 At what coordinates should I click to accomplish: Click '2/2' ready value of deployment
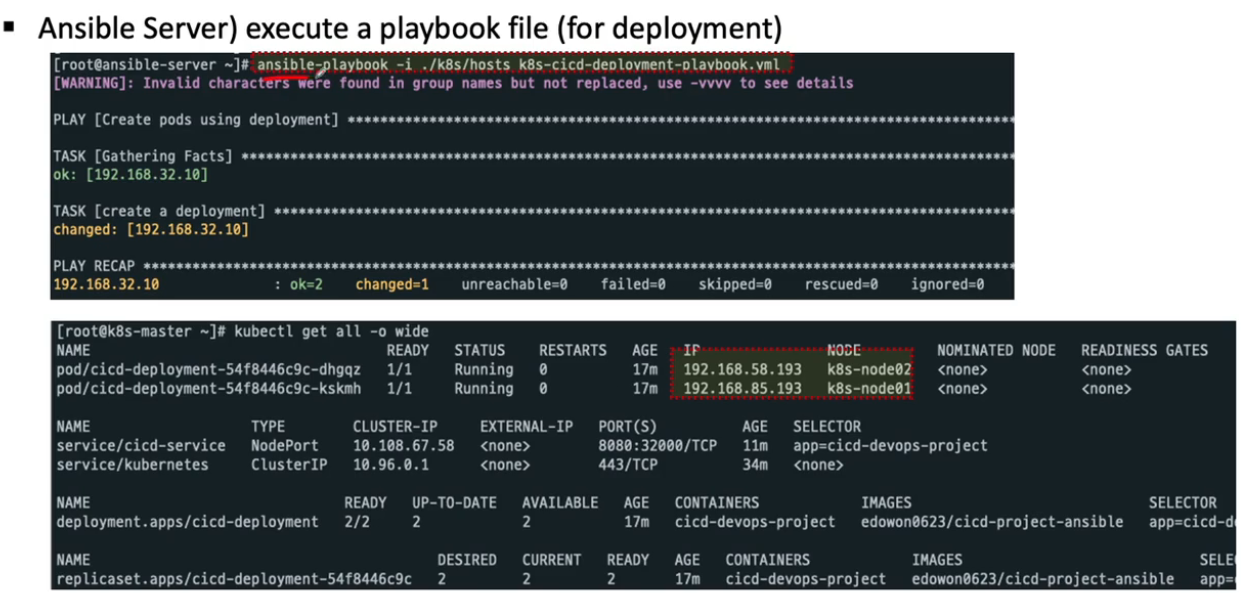[x=357, y=522]
